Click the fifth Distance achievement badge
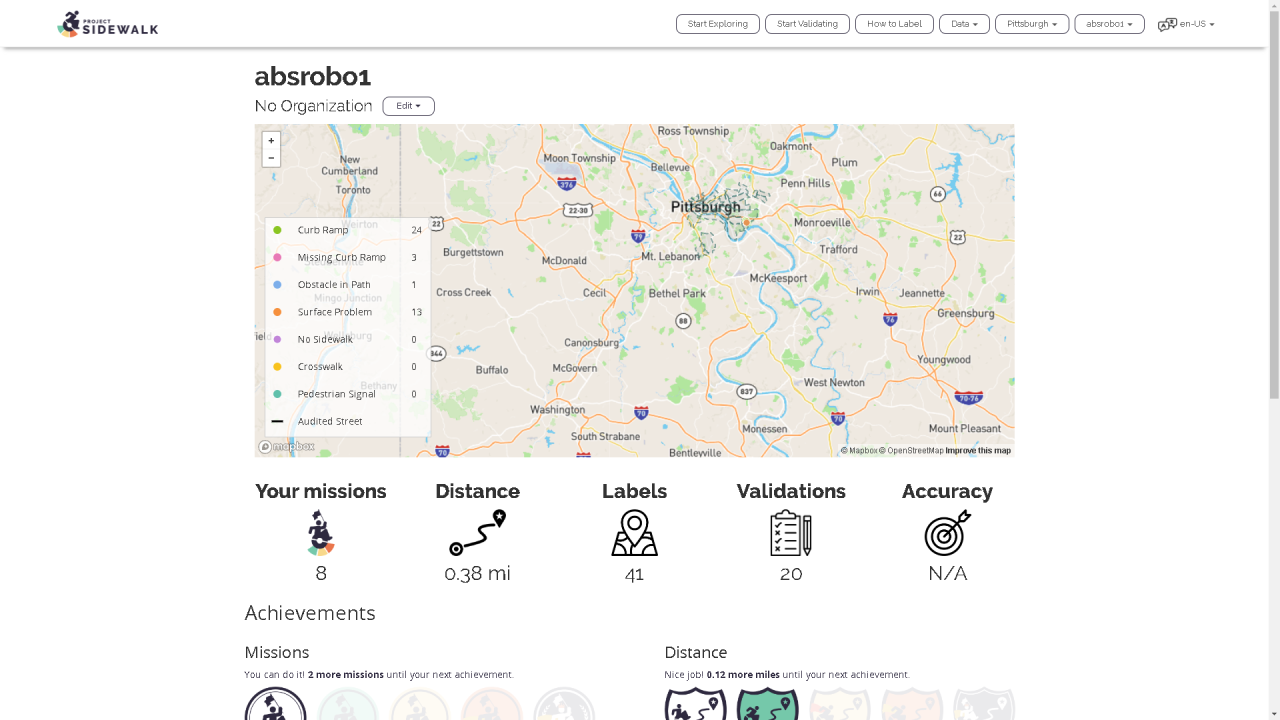Screen dimensions: 1280x720 pos(983,704)
